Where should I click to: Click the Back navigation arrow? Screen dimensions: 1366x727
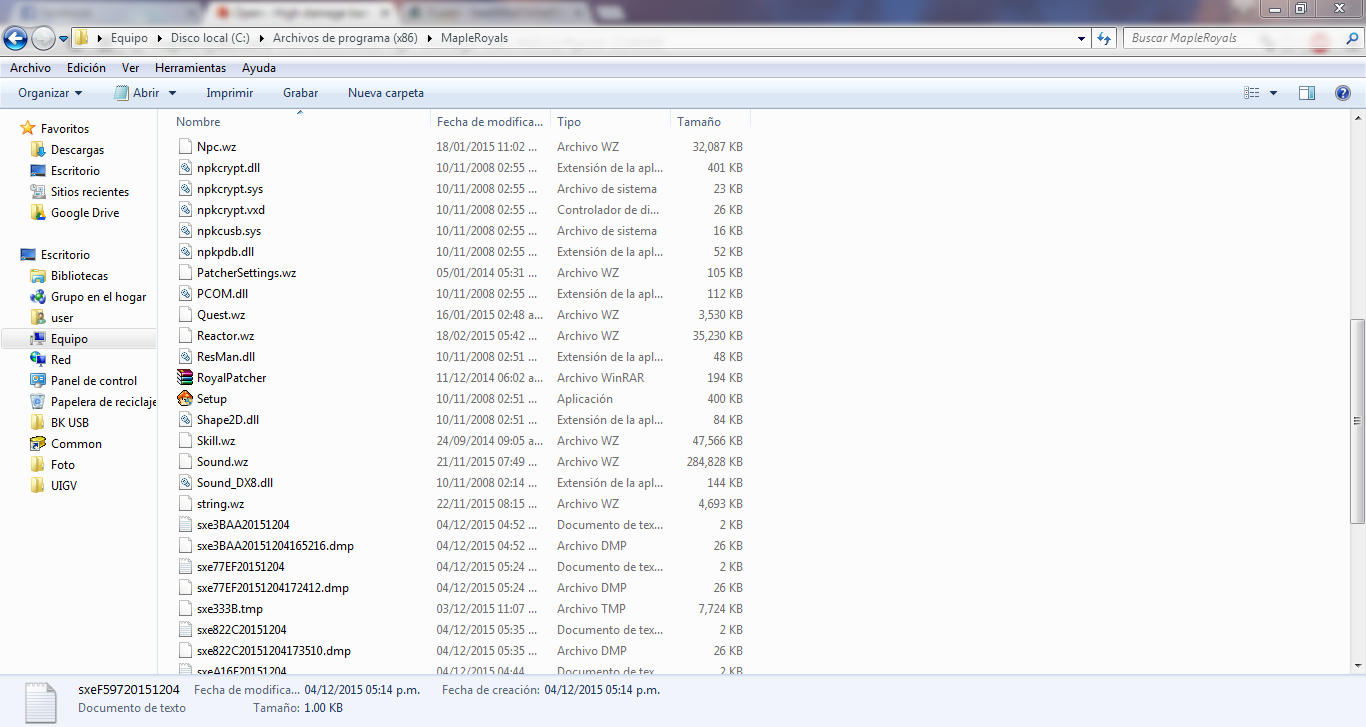coord(16,38)
